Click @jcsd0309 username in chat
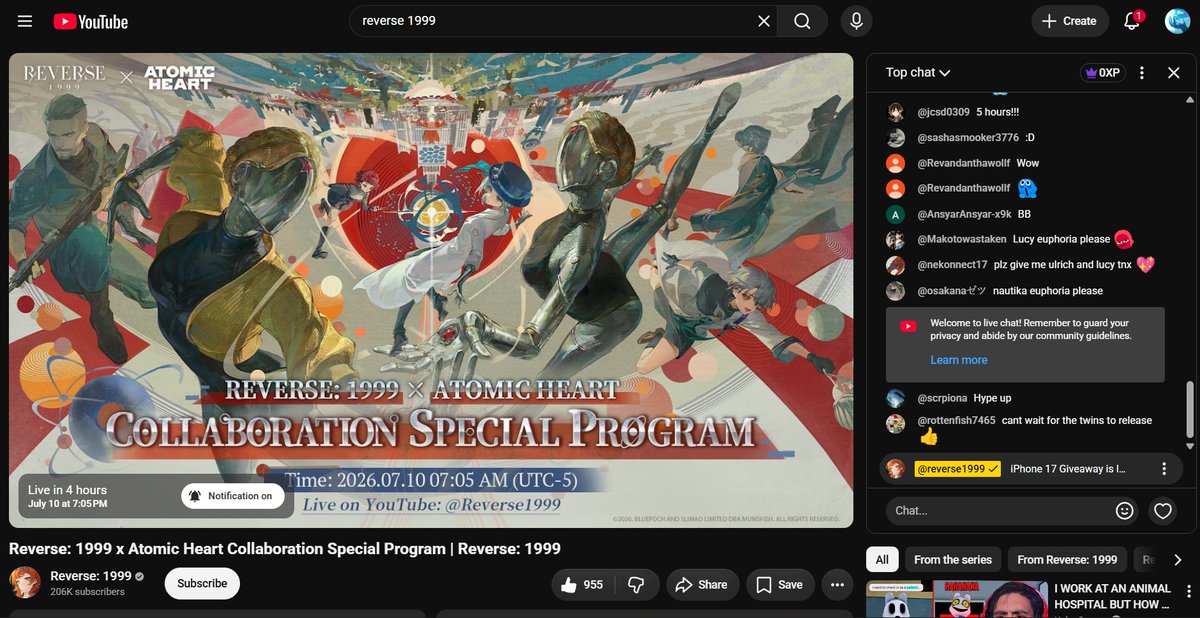 [943, 112]
